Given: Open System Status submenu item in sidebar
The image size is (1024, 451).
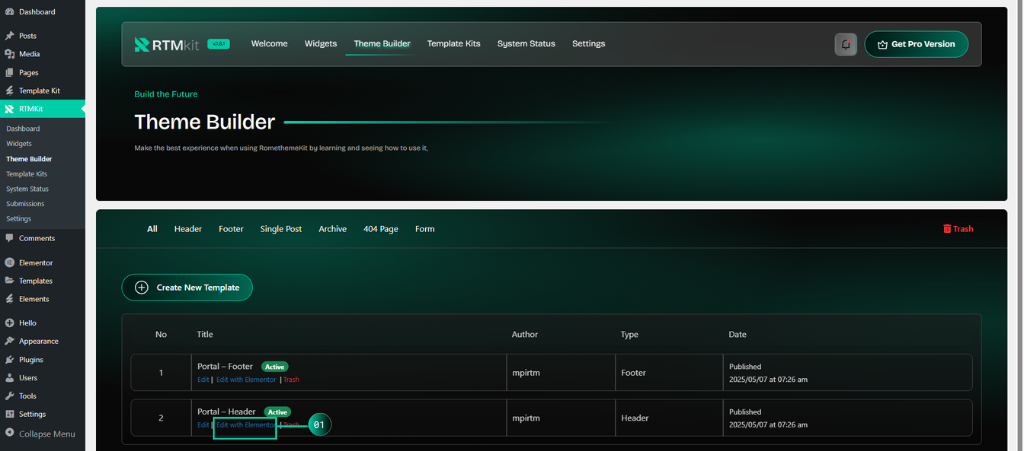Looking at the screenshot, I should (27, 189).
